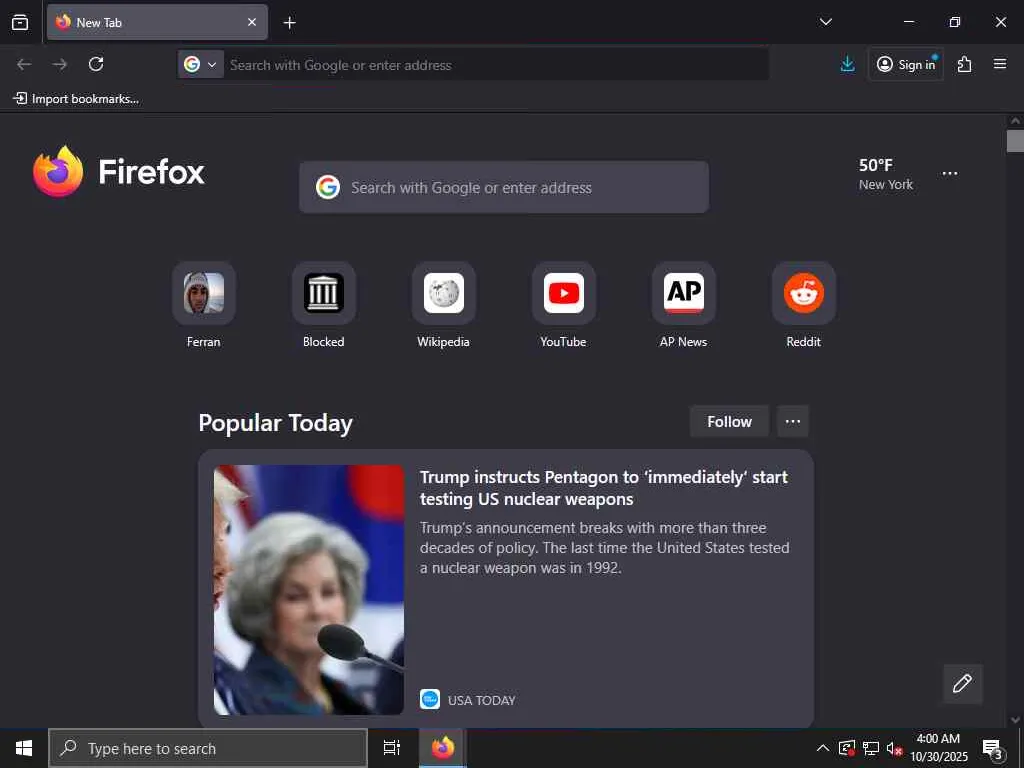
Task: Open Firefox View tabs list icon
Action: (x=20, y=22)
